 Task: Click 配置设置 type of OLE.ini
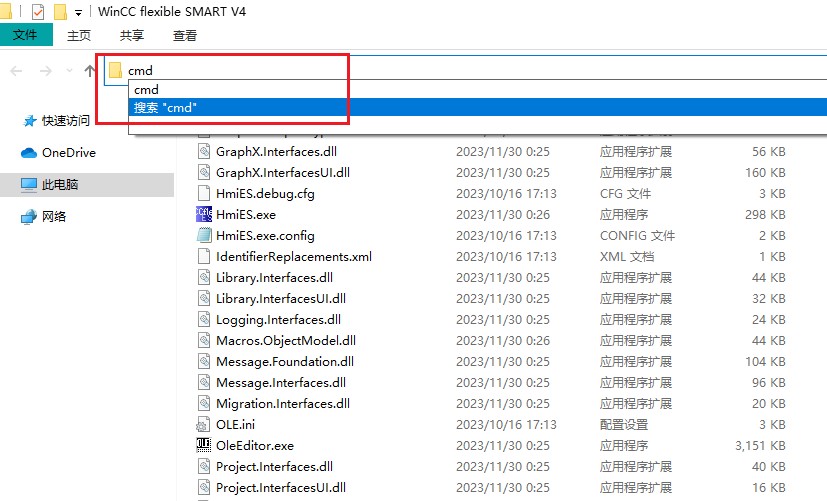point(624,425)
